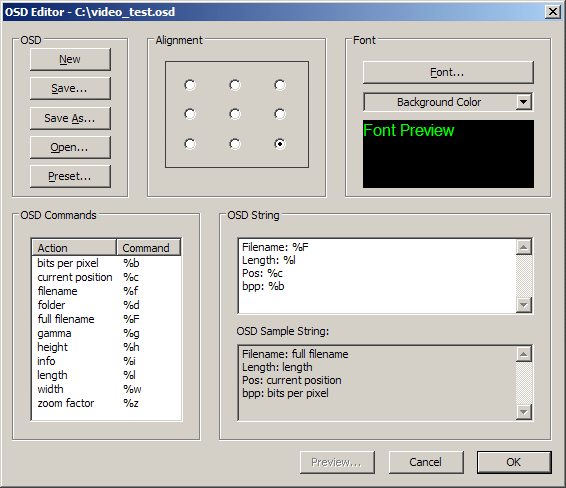
Task: Select the bottom-right alignment radio button
Action: pyautogui.click(x=280, y=144)
